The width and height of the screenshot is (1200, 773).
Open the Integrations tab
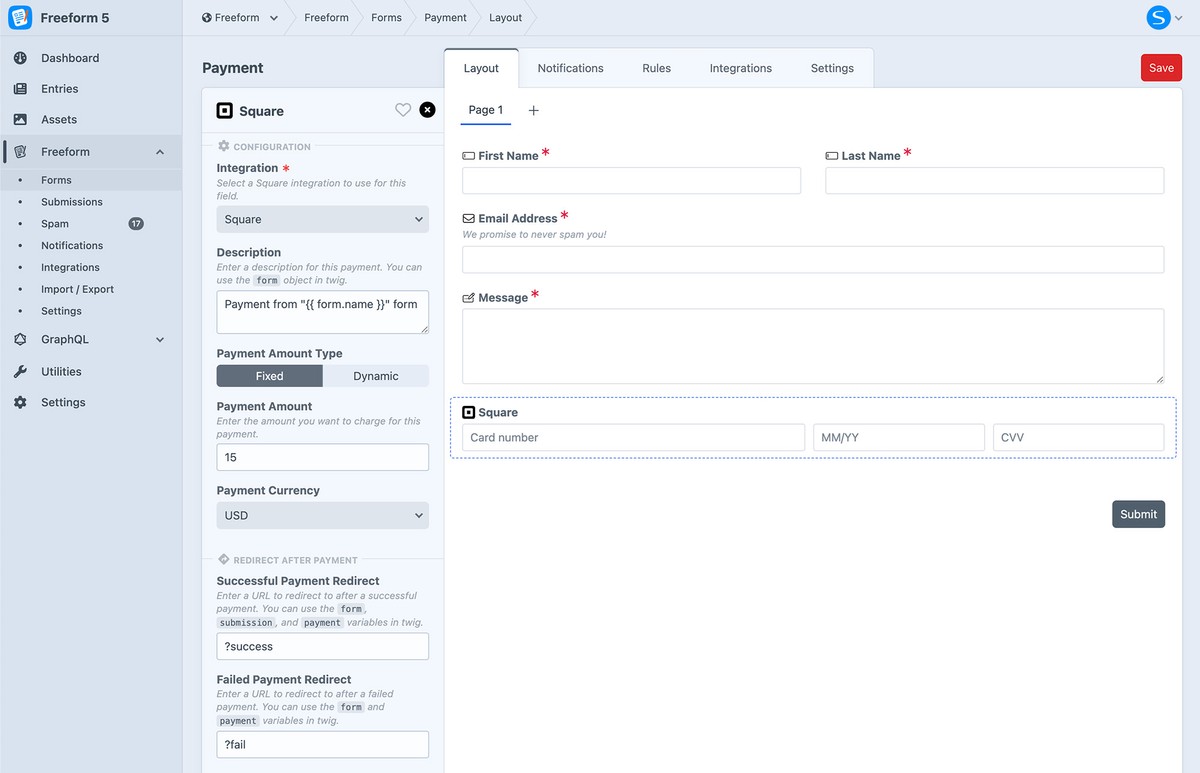pos(740,68)
